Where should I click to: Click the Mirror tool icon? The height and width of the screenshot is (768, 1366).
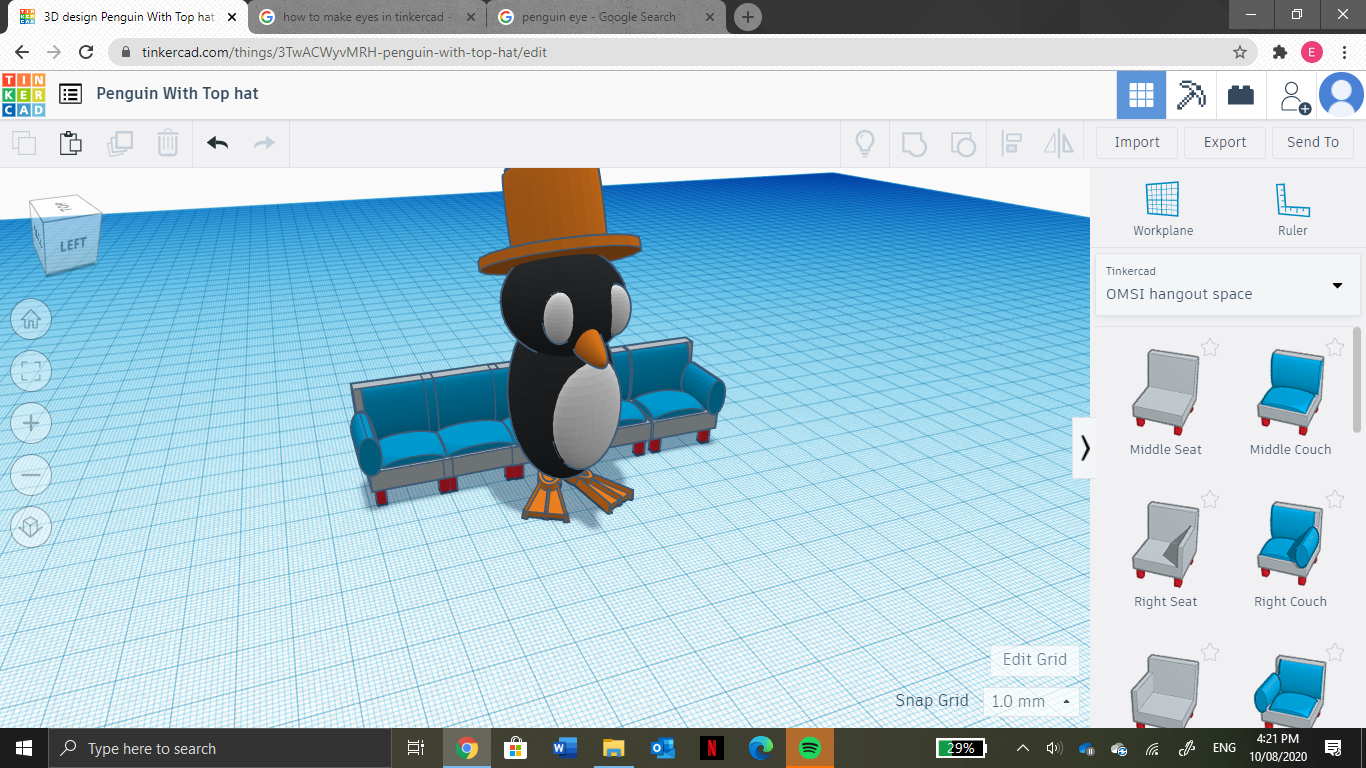(x=1059, y=143)
